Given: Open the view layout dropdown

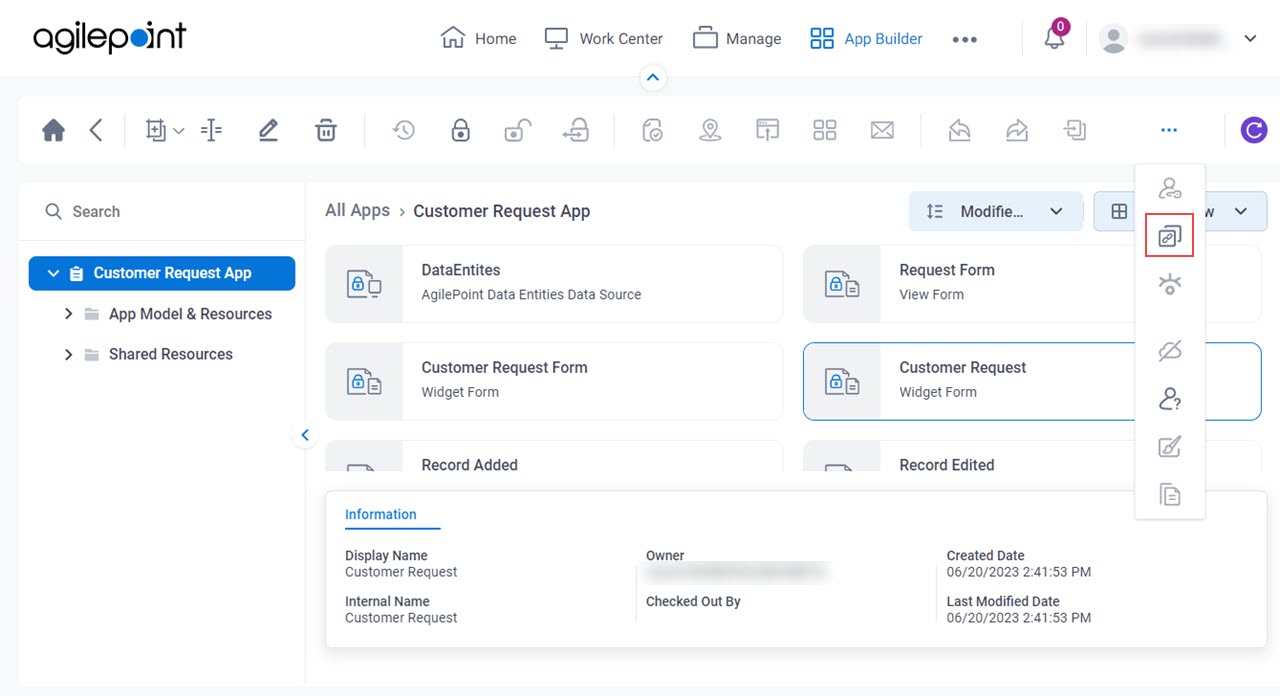Looking at the screenshot, I should [1181, 211].
